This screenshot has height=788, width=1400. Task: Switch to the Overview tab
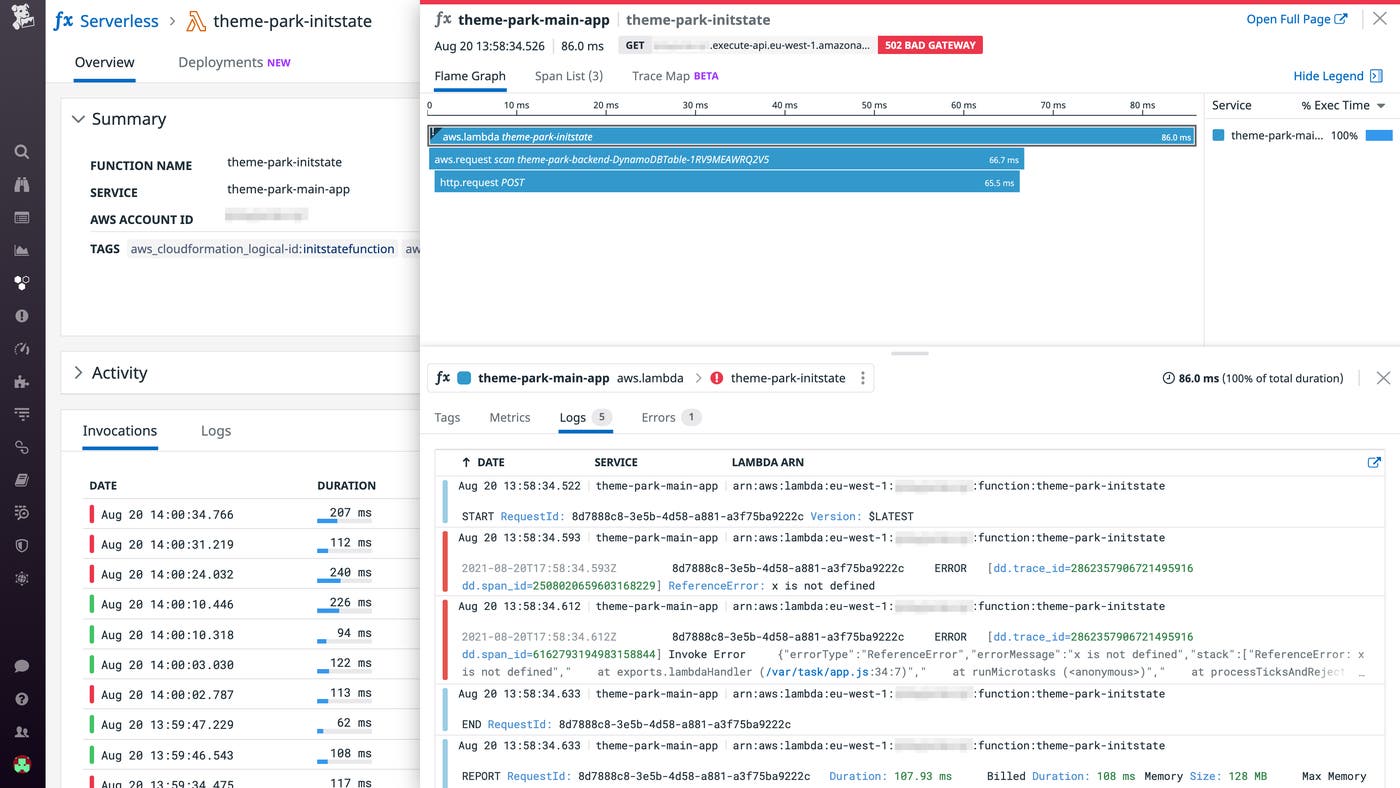point(104,62)
